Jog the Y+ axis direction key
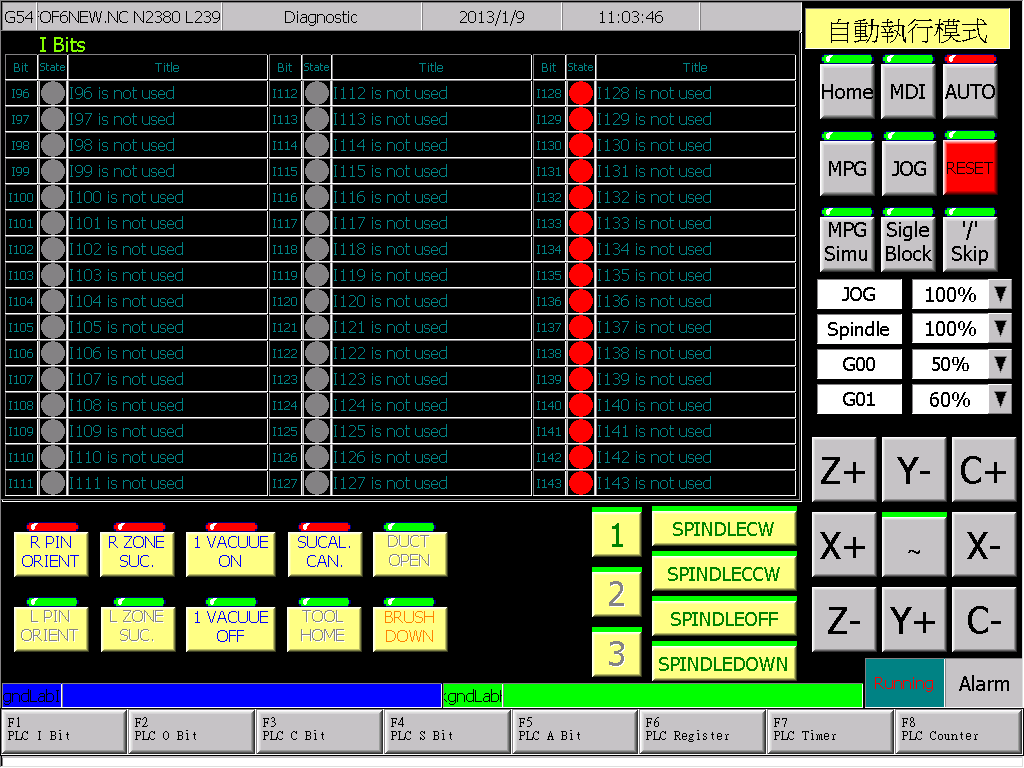 [914, 619]
